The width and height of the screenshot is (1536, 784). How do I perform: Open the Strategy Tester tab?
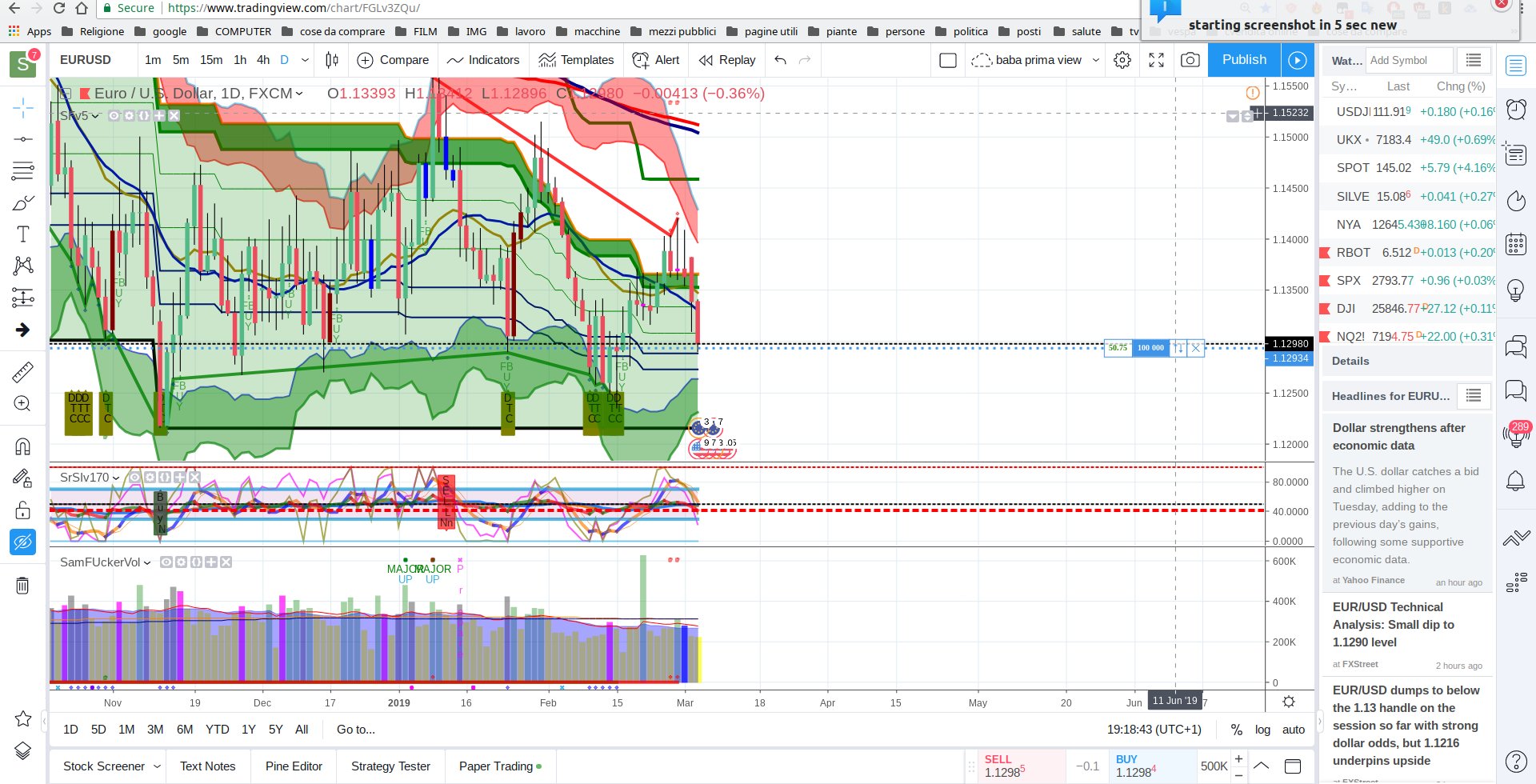tap(390, 766)
